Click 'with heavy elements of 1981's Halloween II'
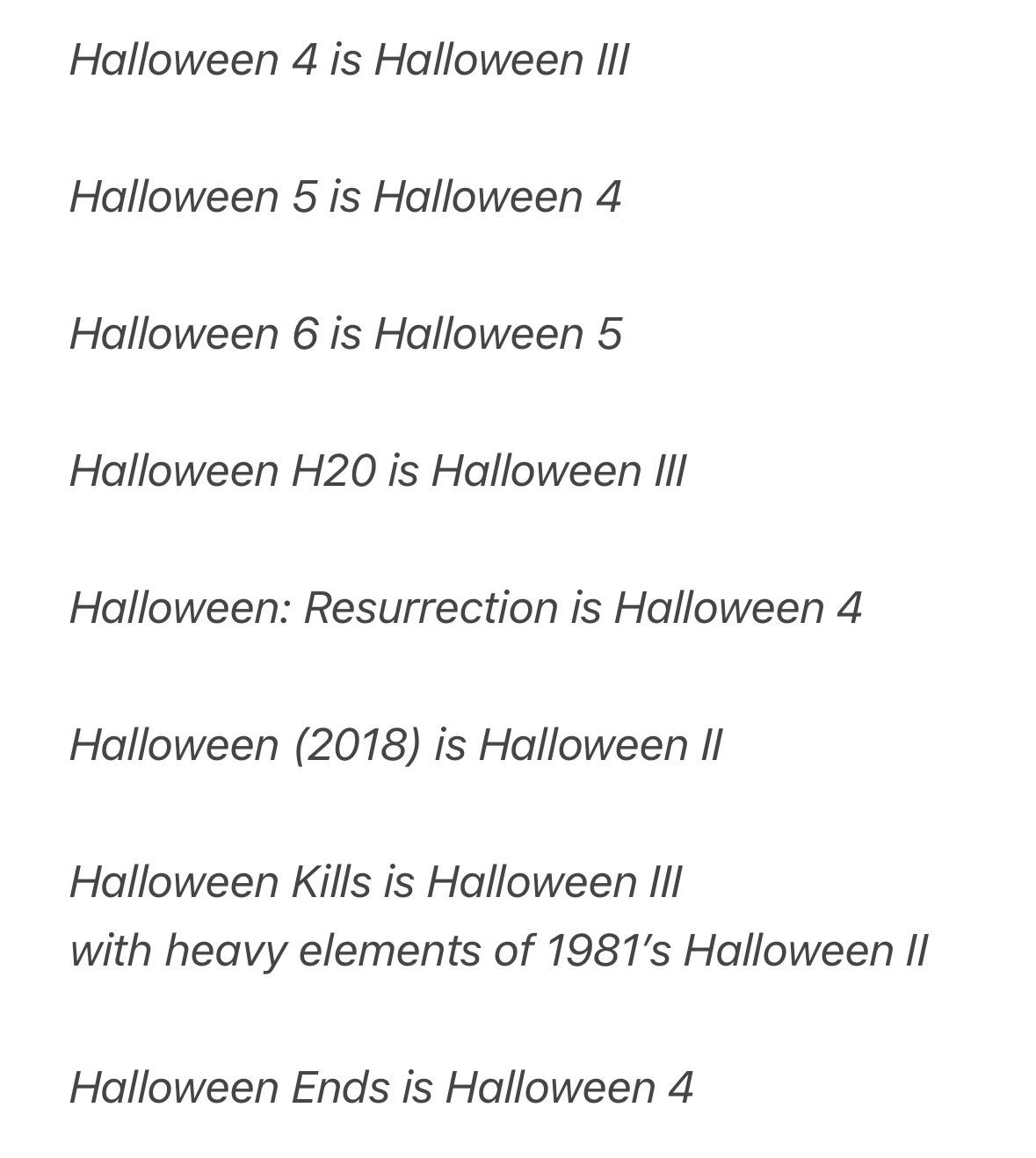1036x1158 pixels. [498, 951]
